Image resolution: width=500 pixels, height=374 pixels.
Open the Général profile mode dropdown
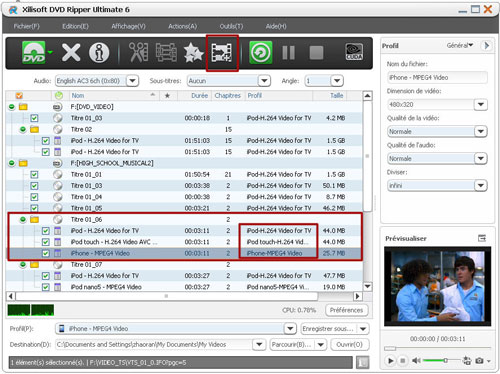pos(460,45)
